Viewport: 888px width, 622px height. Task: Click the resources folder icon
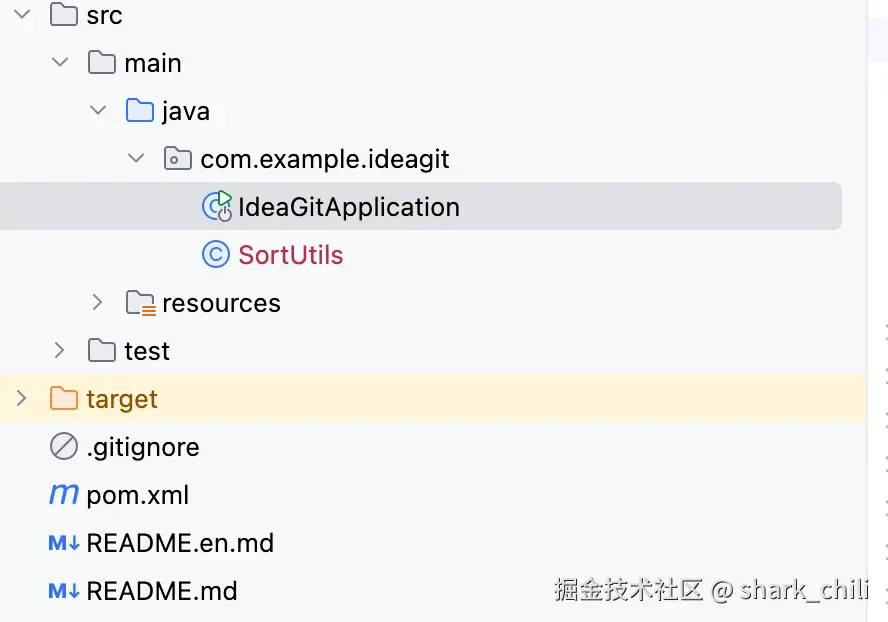140,303
